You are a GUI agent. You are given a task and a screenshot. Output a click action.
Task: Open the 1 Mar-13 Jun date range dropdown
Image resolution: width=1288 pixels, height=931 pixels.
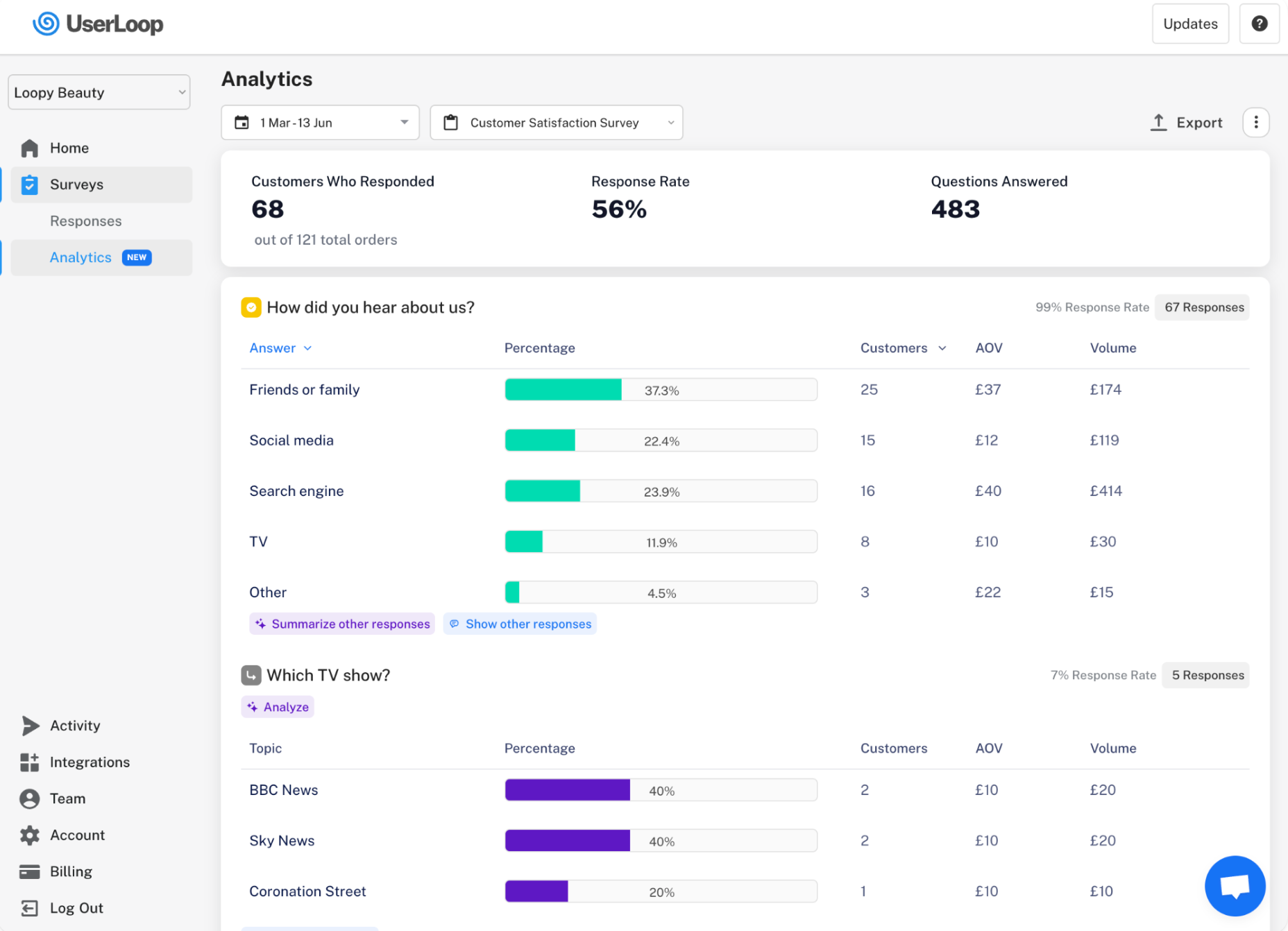pyautogui.click(x=320, y=123)
